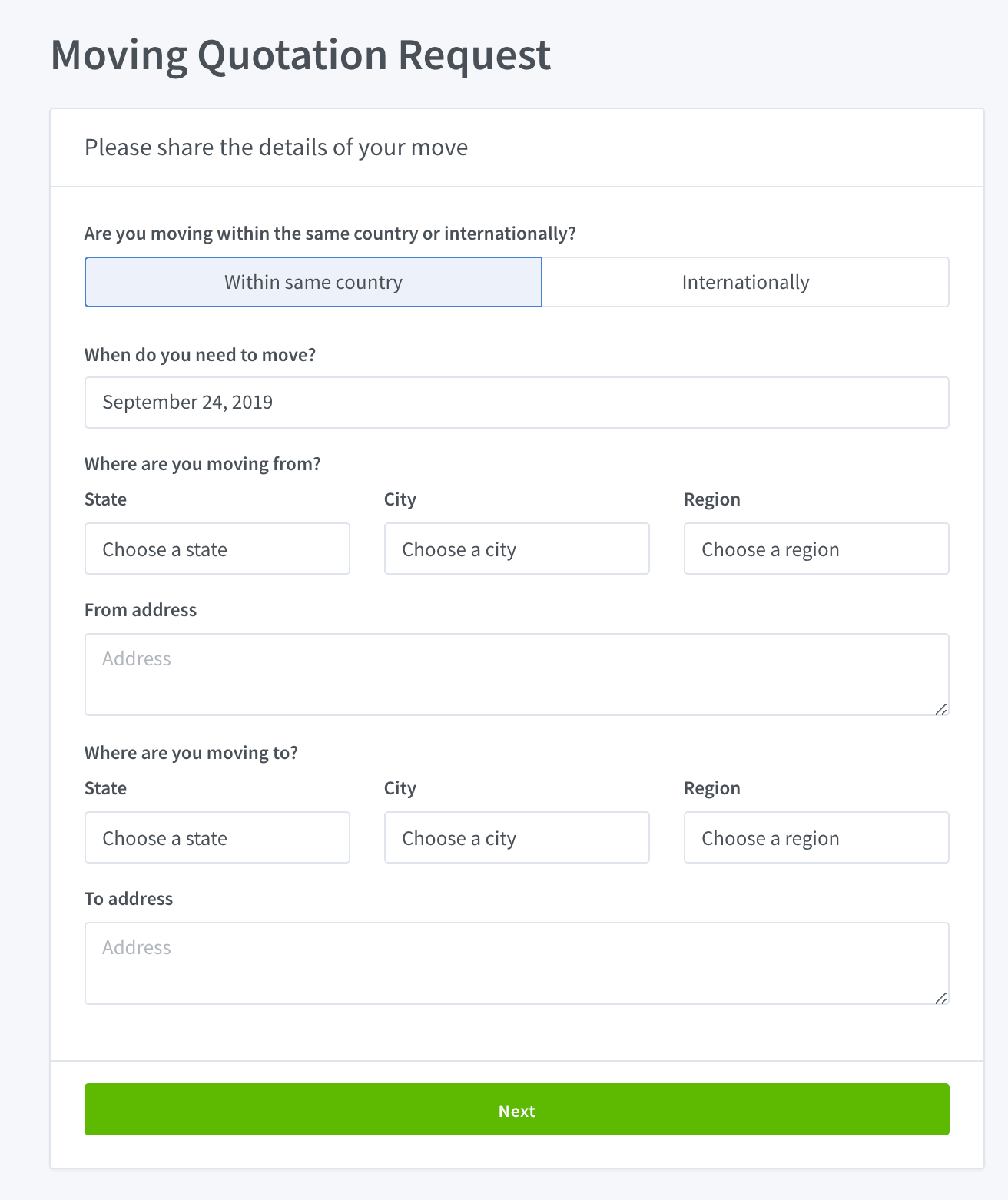1008x1200 pixels.
Task: Choose the "Internationally" move option
Action: (745, 282)
